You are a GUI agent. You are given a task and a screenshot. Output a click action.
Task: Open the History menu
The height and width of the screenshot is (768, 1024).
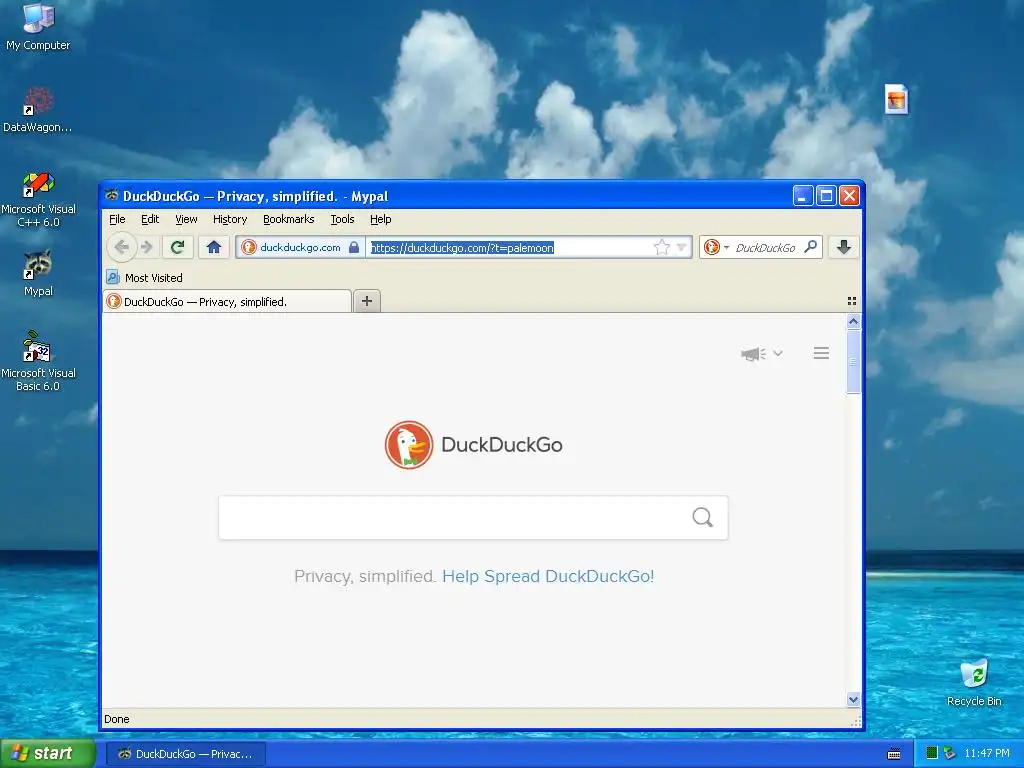(230, 219)
